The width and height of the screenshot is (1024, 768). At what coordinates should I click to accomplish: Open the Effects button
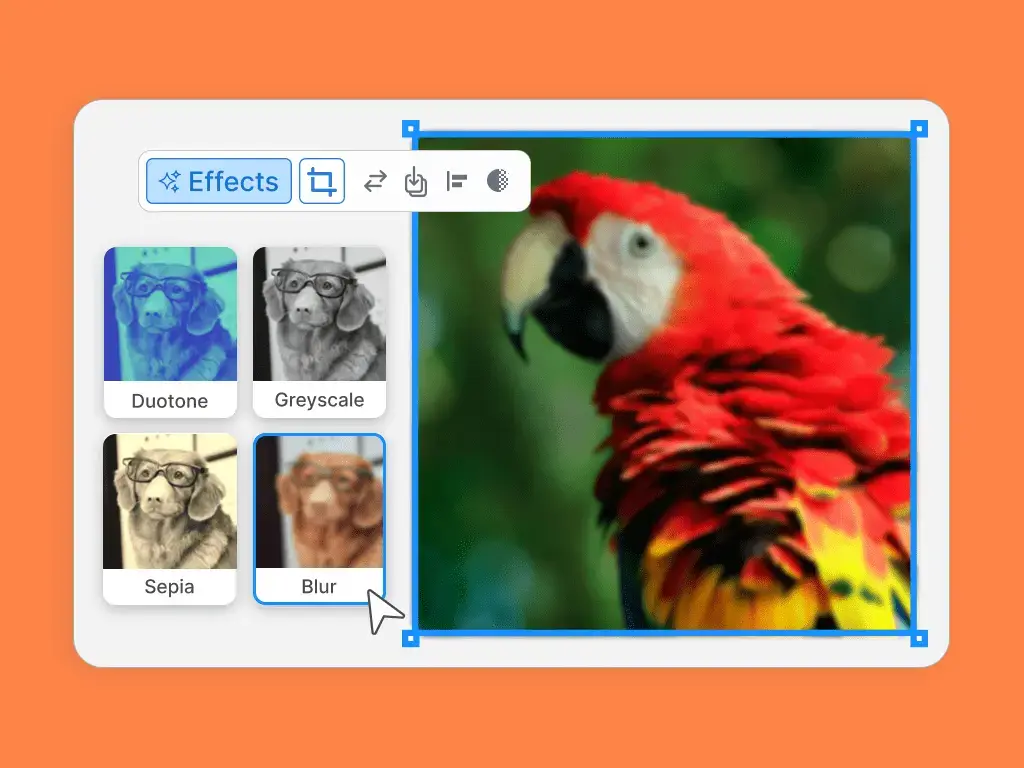[219, 181]
